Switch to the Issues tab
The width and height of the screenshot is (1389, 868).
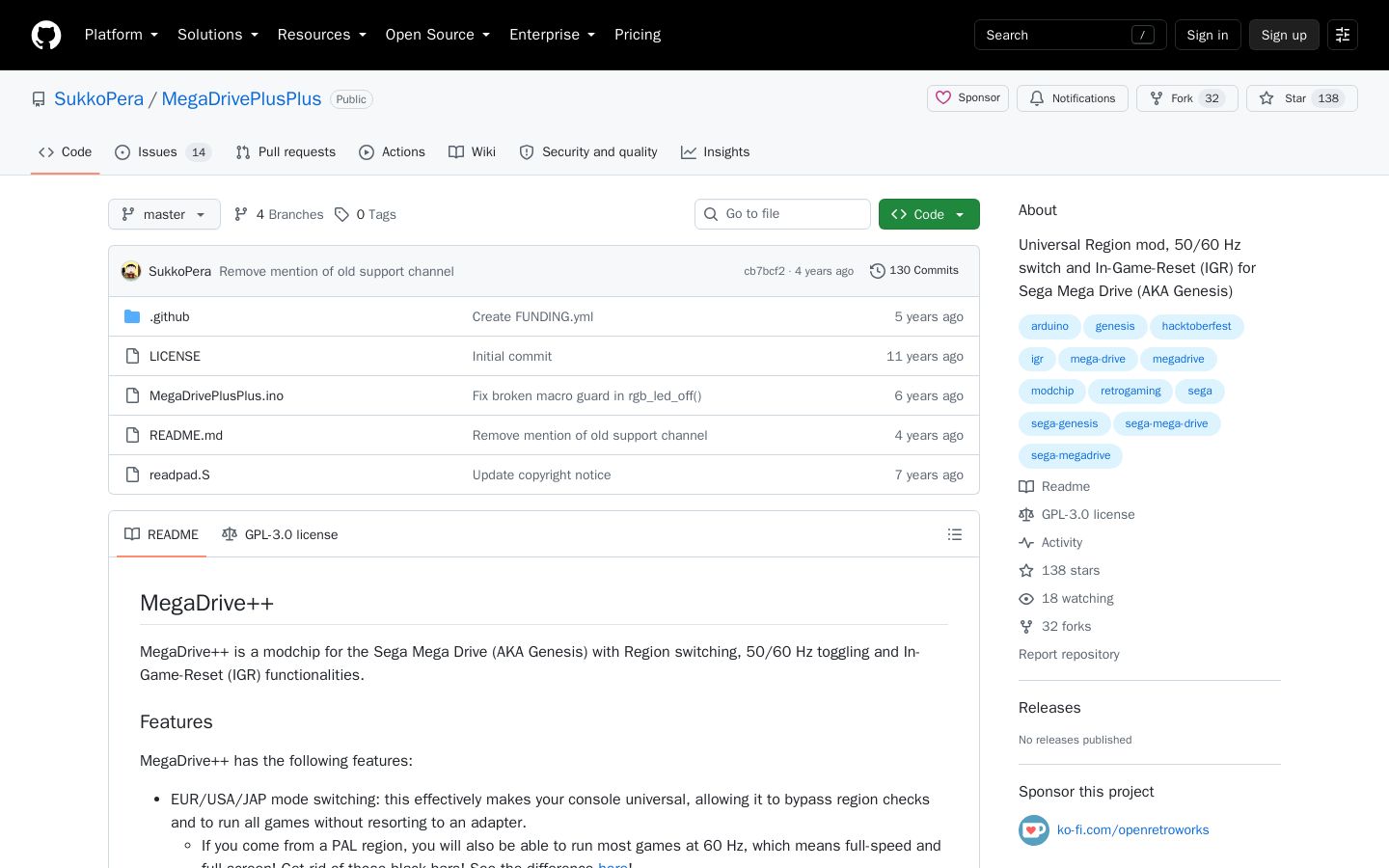(x=163, y=152)
